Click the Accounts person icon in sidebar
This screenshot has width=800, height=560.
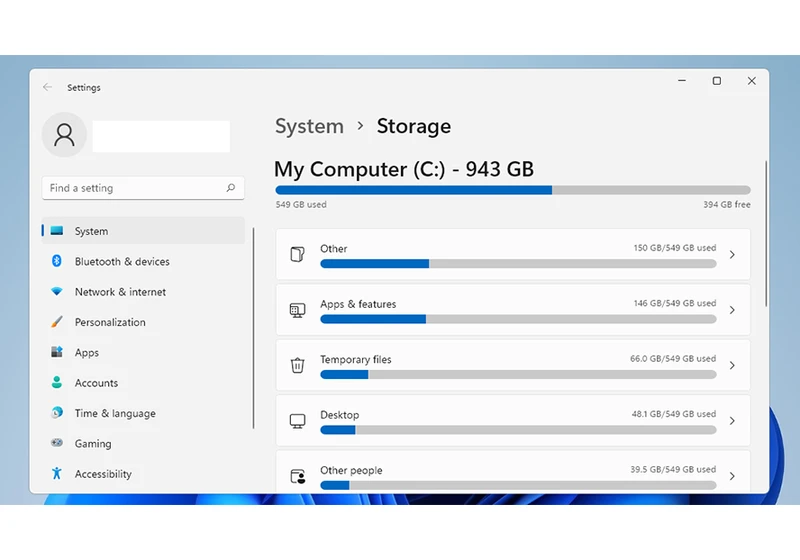(x=57, y=383)
